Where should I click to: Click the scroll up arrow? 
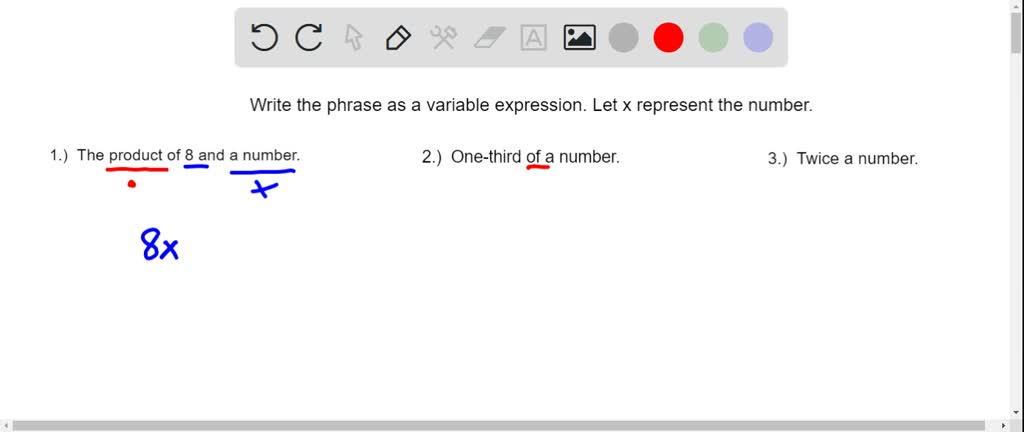(1016, 5)
